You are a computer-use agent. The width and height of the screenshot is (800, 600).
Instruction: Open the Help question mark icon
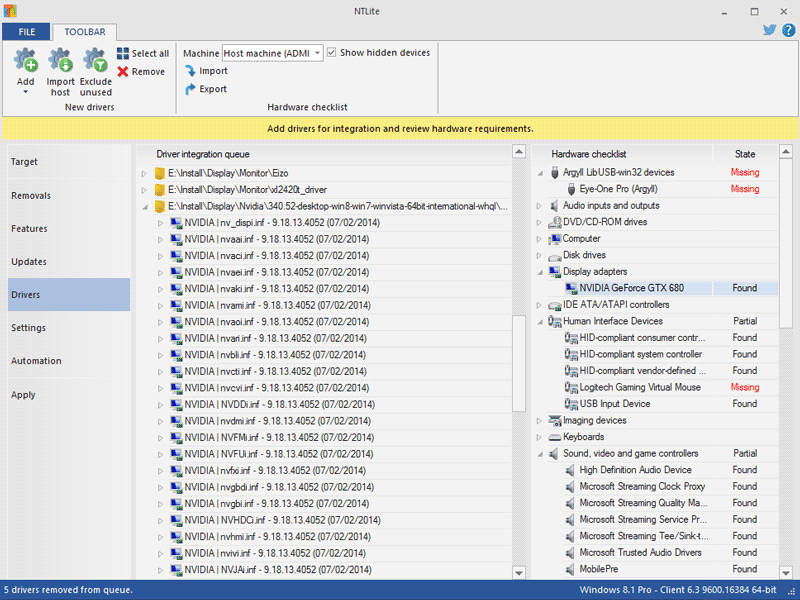coord(788,30)
